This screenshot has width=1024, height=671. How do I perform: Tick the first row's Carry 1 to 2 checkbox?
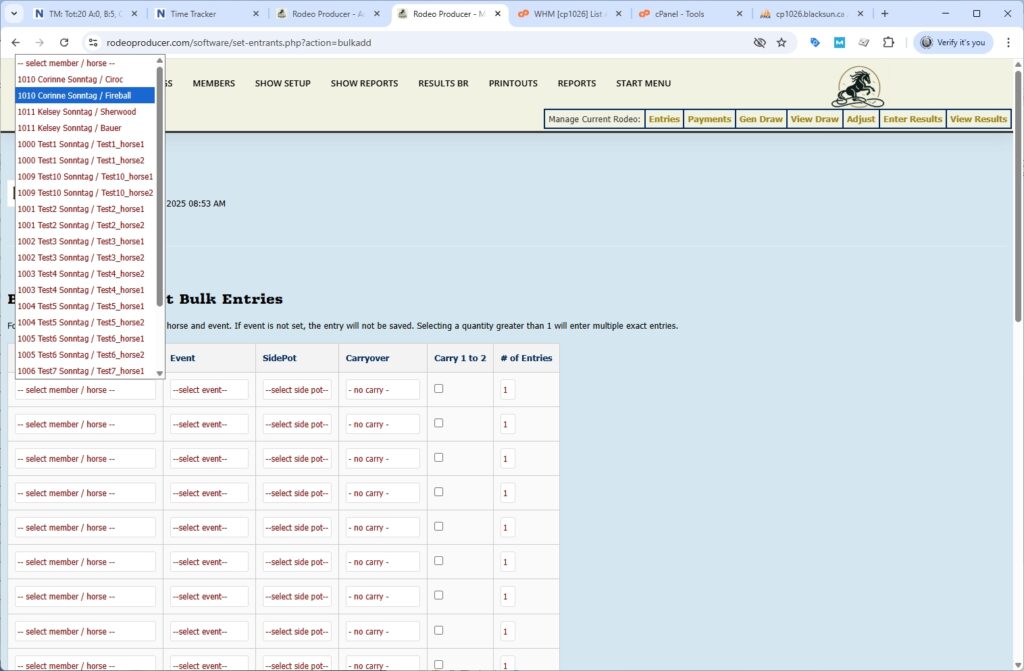[x=439, y=389]
